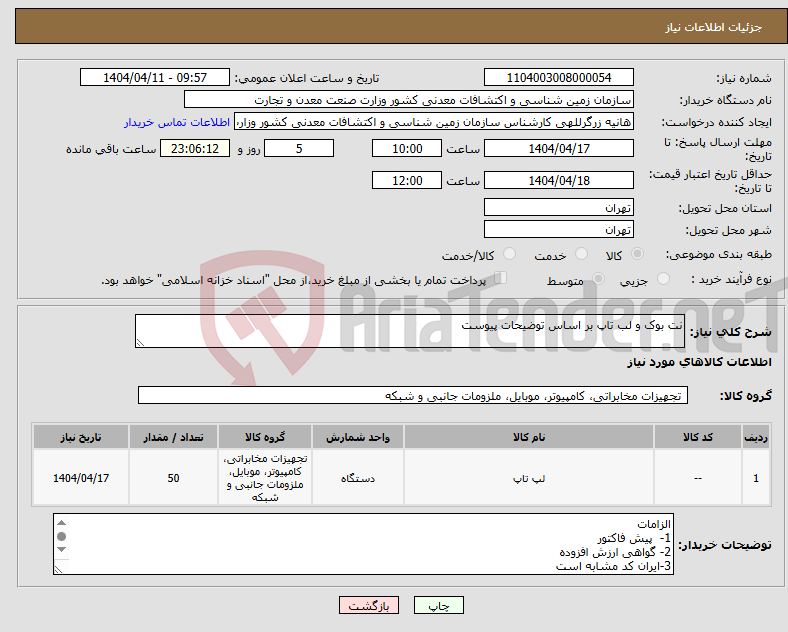
Task: Click the price validity date 1404/04/18 field
Action: (558, 180)
